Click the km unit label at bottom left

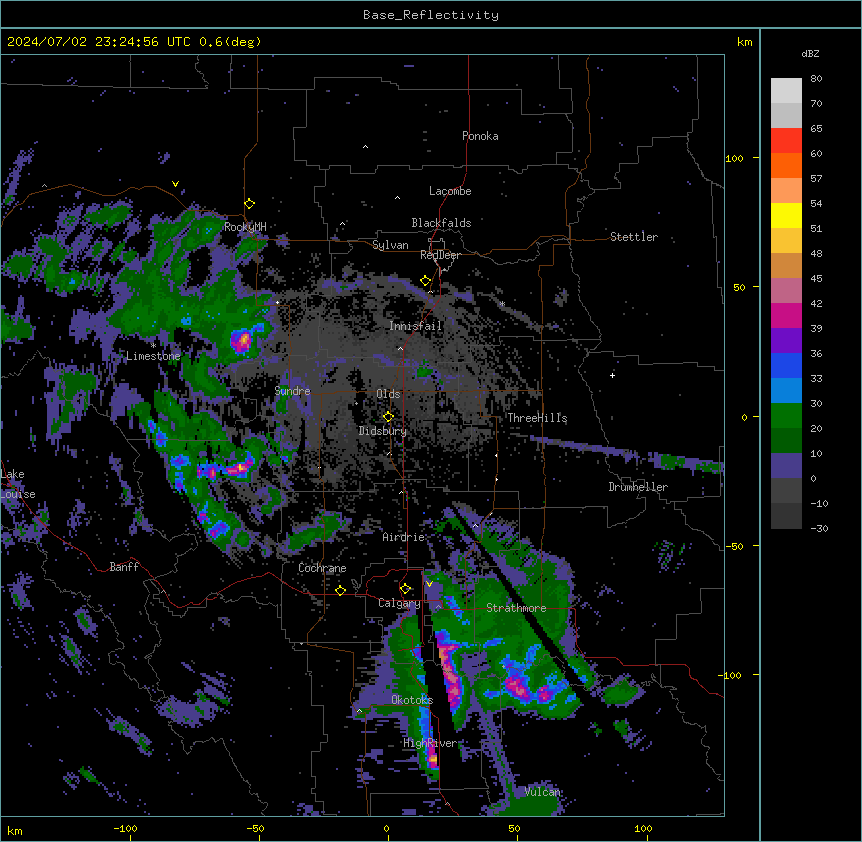click(14, 830)
